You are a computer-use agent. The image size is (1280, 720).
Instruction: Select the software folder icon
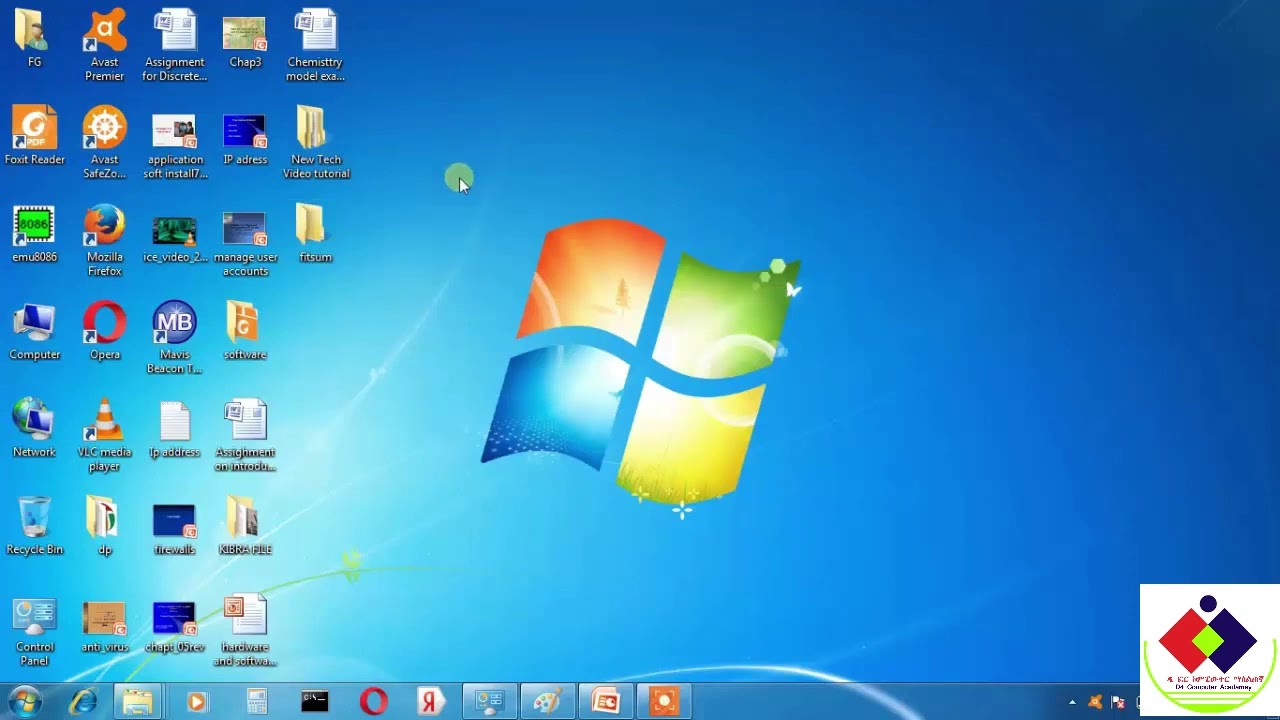[245, 331]
